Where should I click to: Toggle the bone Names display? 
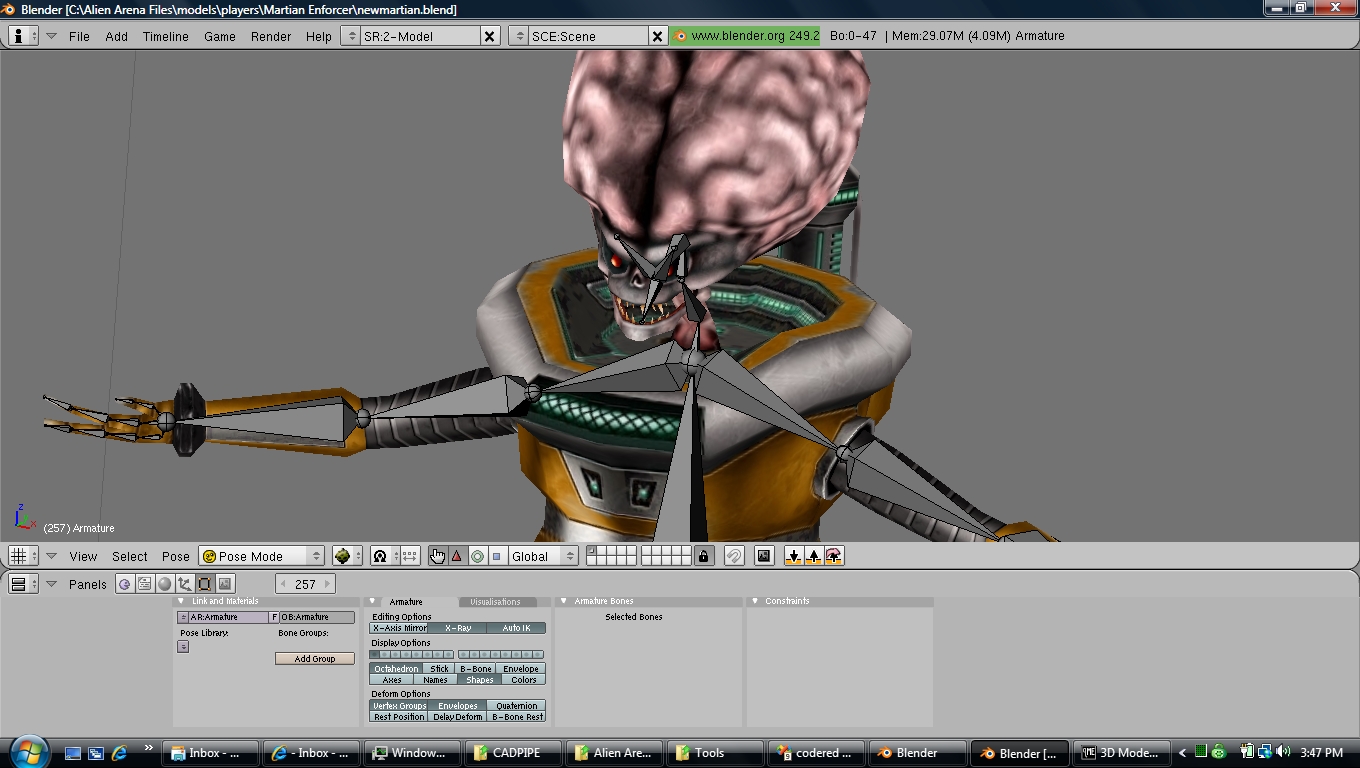435,680
